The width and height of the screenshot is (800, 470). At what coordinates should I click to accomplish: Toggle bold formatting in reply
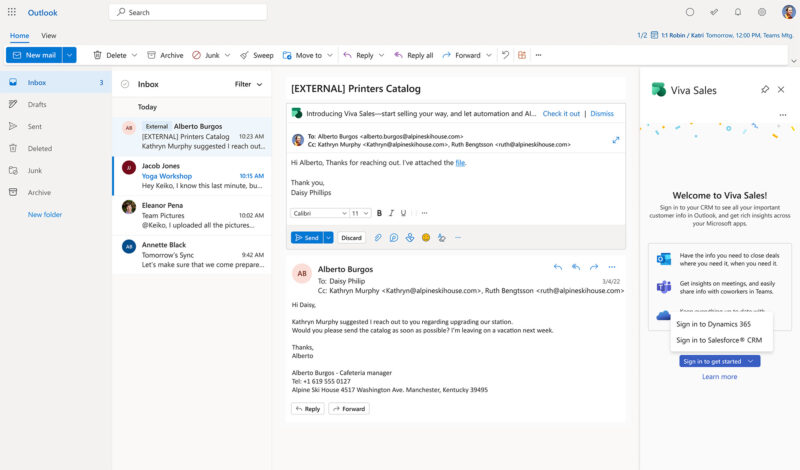coord(379,213)
